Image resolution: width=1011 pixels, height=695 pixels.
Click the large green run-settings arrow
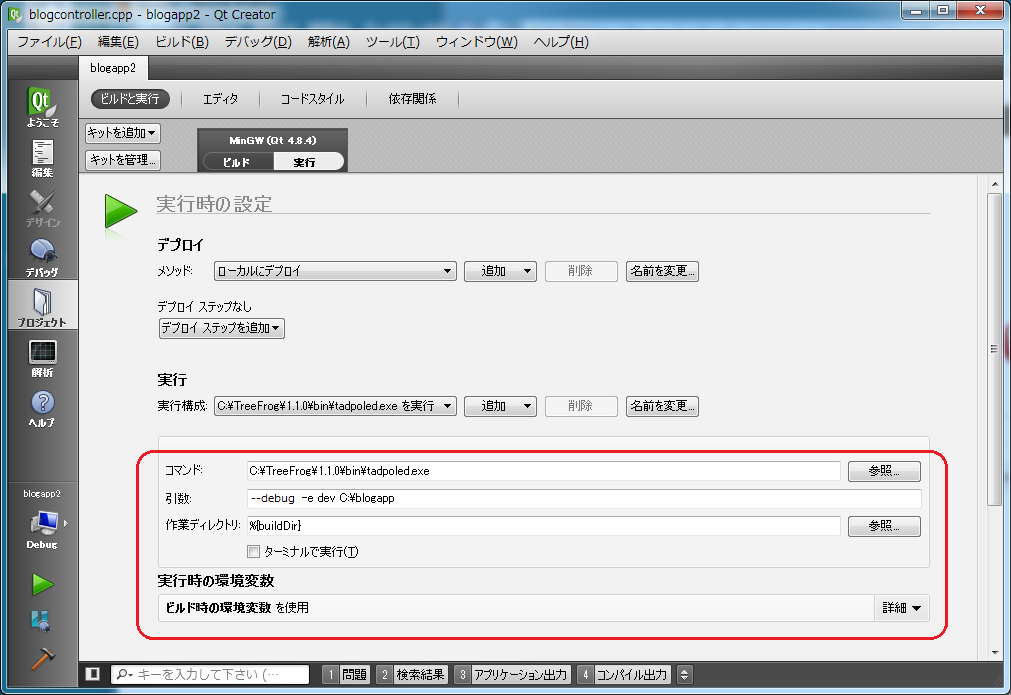point(121,211)
